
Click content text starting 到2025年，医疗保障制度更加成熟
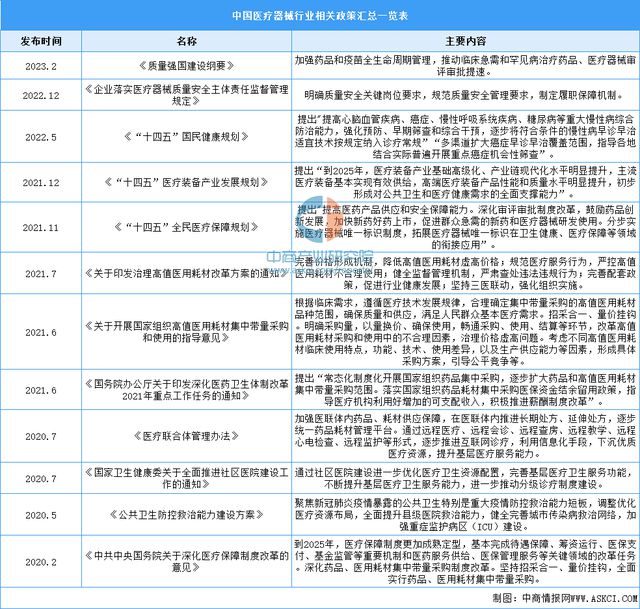point(465,561)
